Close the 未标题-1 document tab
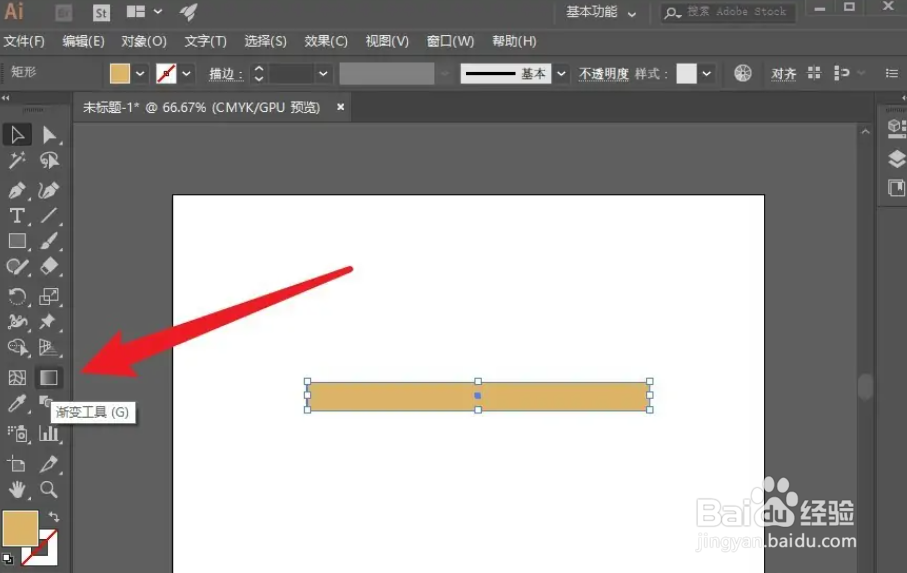 tap(341, 107)
